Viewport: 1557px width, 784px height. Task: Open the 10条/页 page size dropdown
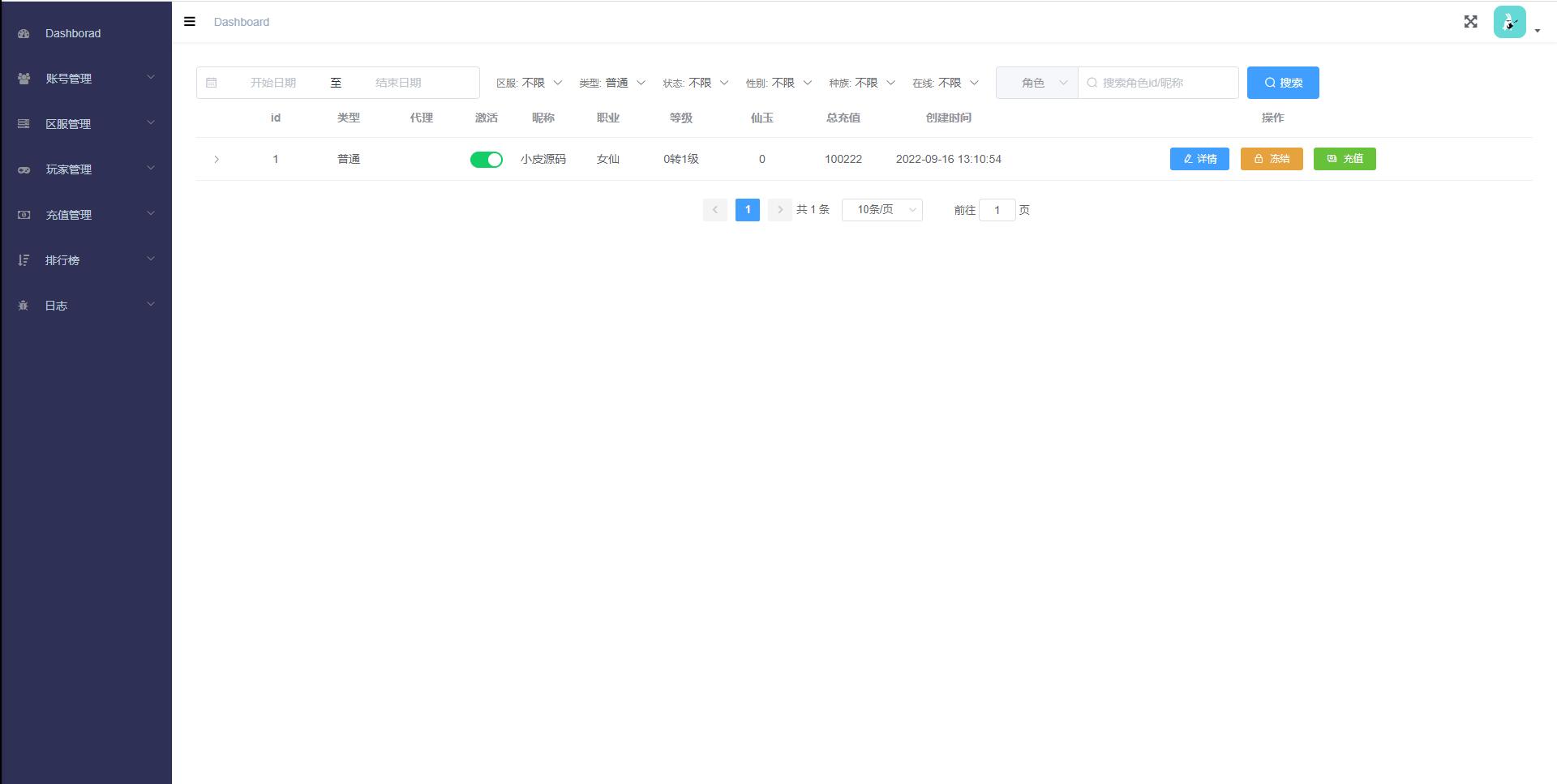click(881, 209)
